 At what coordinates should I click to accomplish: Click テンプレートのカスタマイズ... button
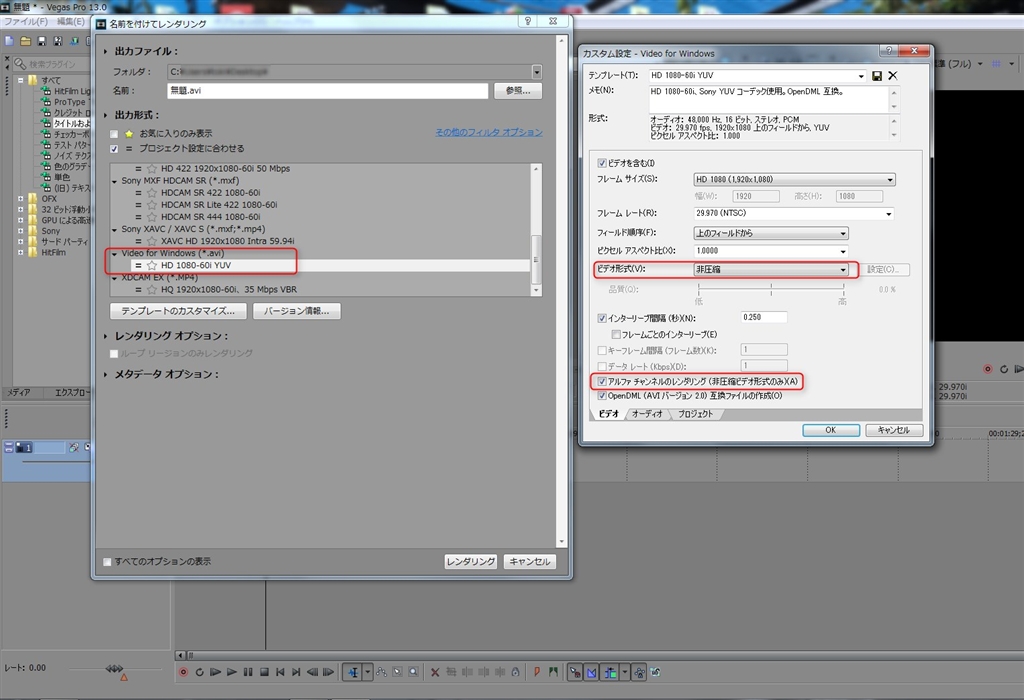(178, 311)
